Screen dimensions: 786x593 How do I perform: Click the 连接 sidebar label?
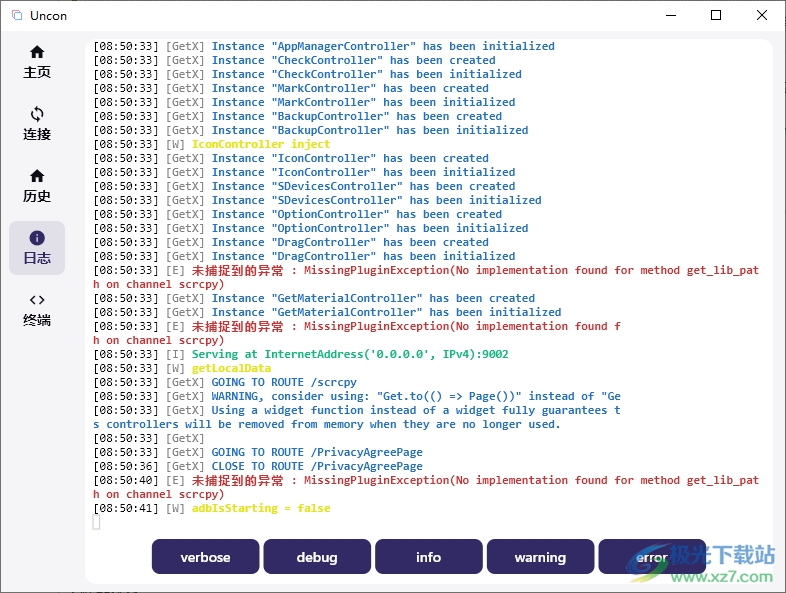pyautogui.click(x=37, y=134)
